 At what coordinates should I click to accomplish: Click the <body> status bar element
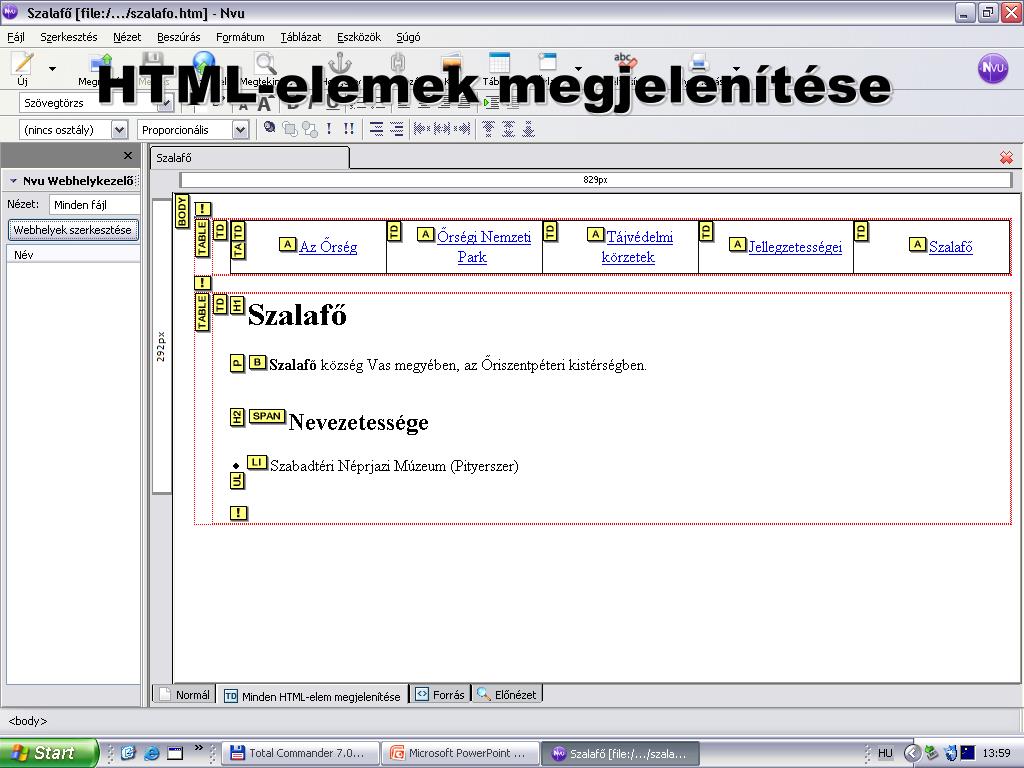coord(27,721)
